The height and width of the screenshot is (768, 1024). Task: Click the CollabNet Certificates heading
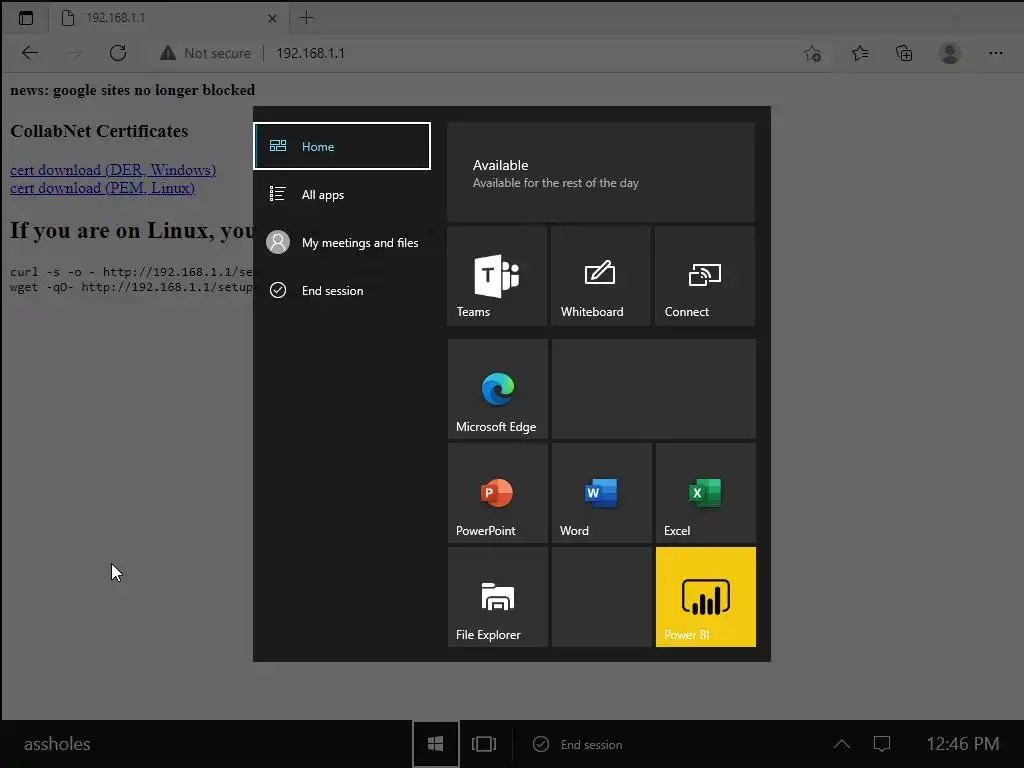pyautogui.click(x=99, y=131)
